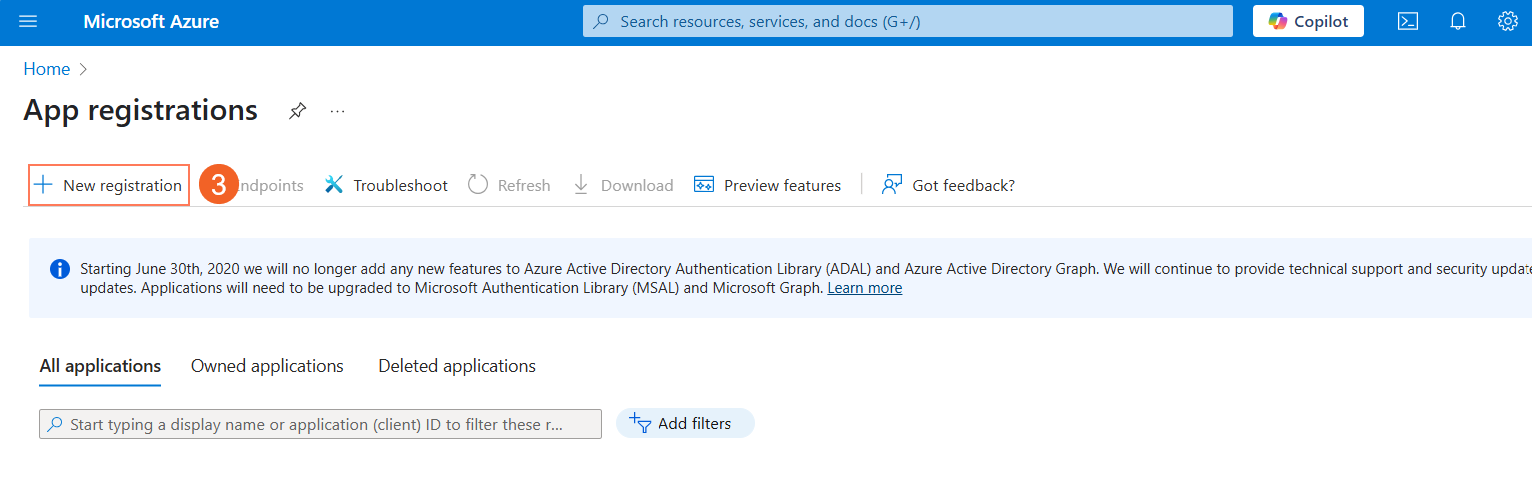Open the notifications bell
The image size is (1532, 487).
(1458, 21)
